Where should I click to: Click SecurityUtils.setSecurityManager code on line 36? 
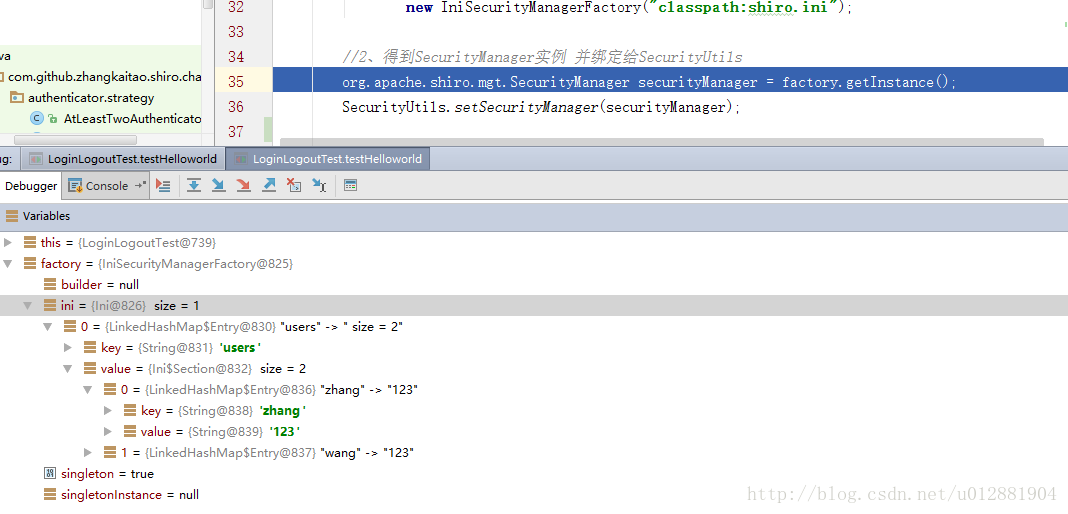coord(541,107)
